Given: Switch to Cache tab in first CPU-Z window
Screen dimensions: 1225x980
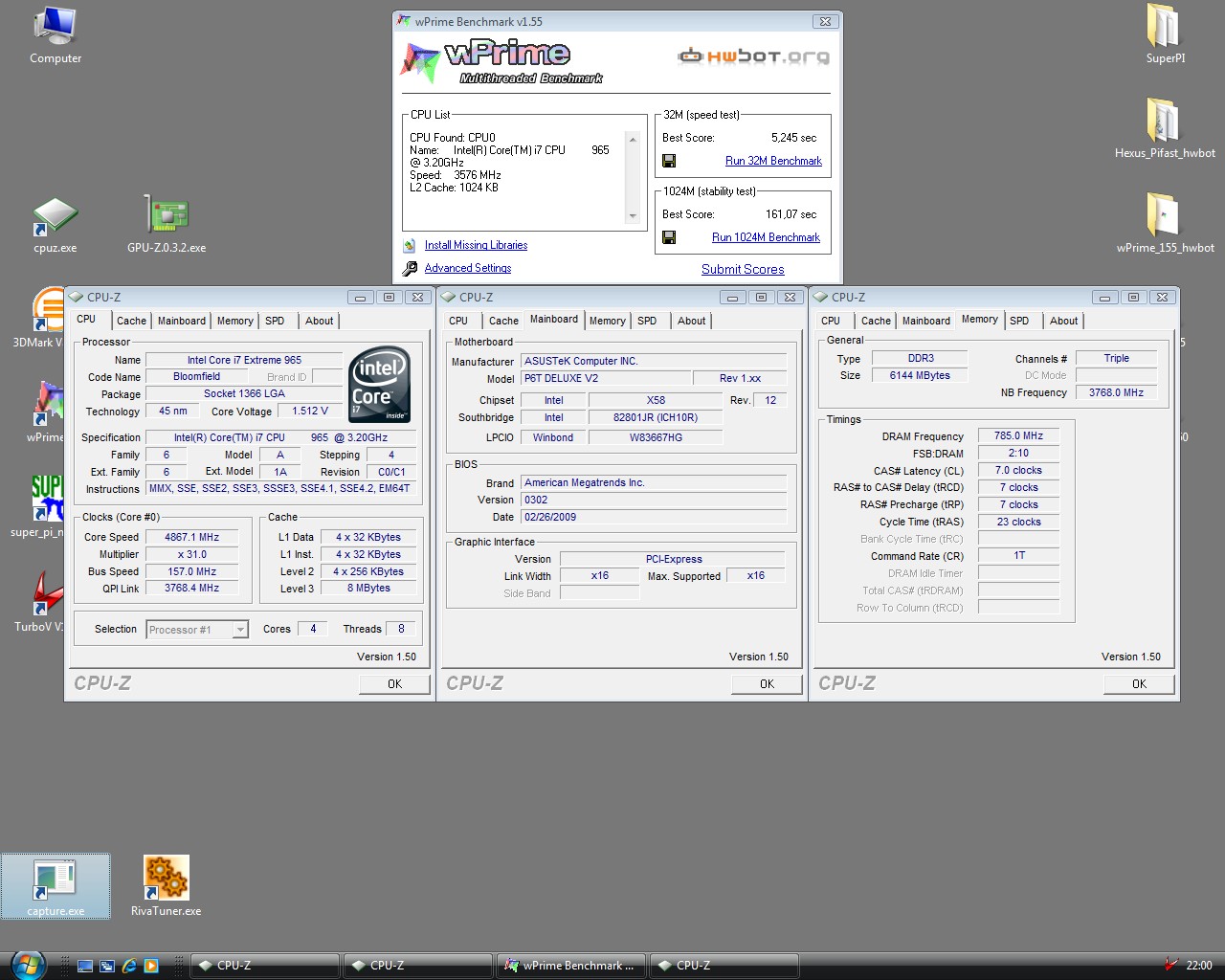Looking at the screenshot, I should point(131,322).
